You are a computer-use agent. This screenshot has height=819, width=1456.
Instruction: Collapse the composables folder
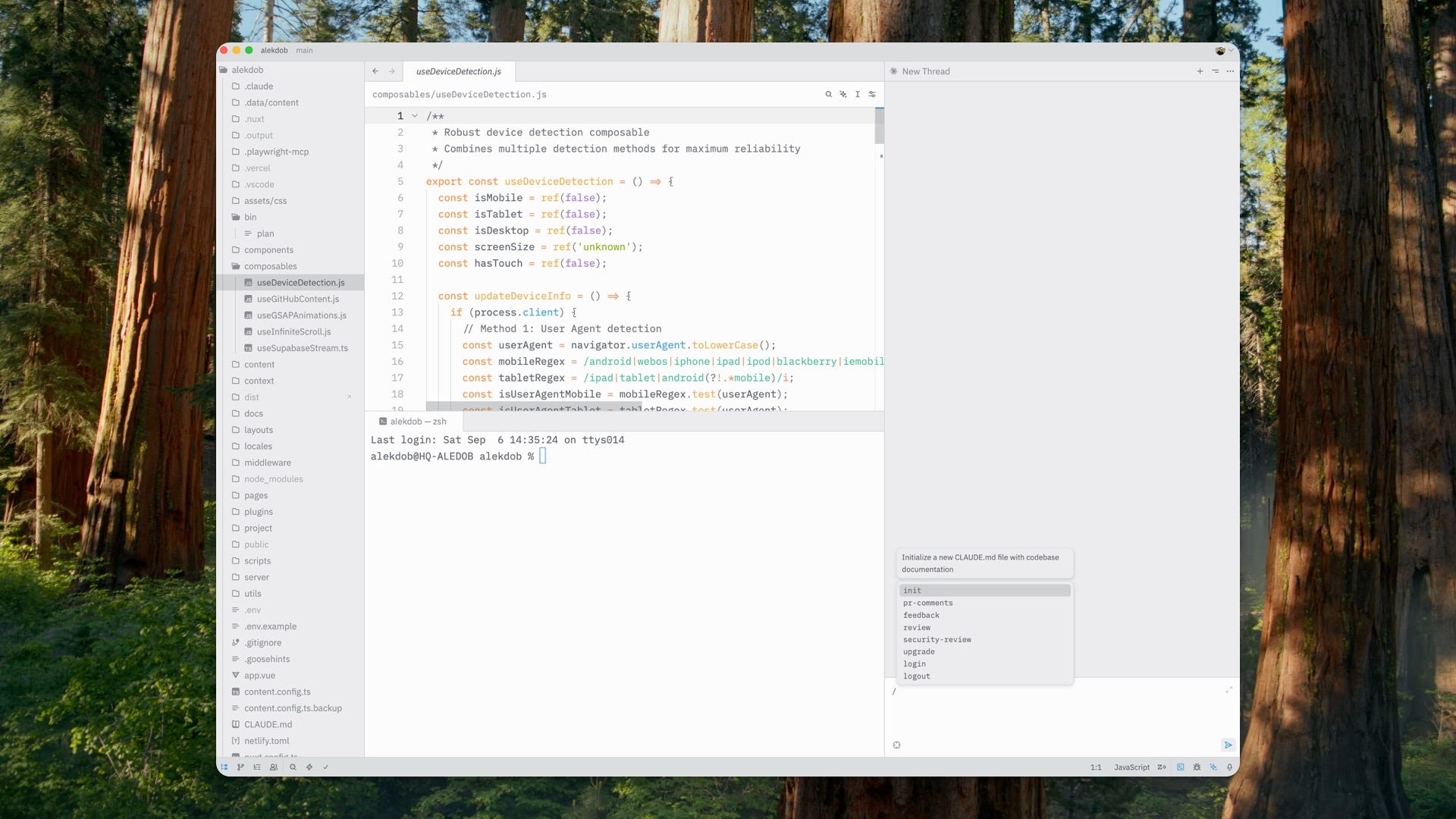pyautogui.click(x=270, y=266)
